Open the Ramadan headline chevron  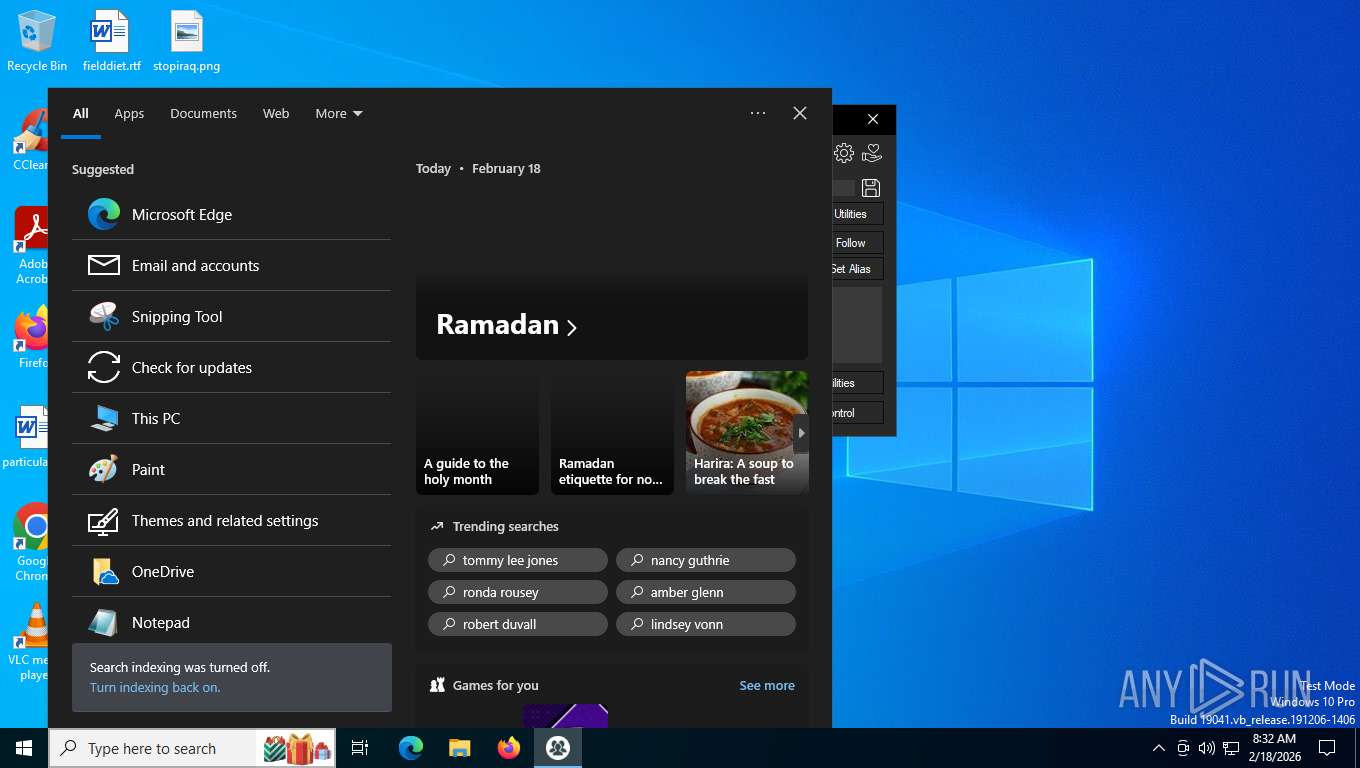pos(572,327)
